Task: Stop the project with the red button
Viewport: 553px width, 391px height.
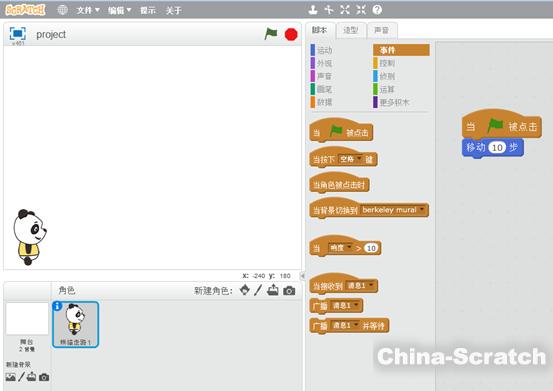Action: tap(291, 35)
